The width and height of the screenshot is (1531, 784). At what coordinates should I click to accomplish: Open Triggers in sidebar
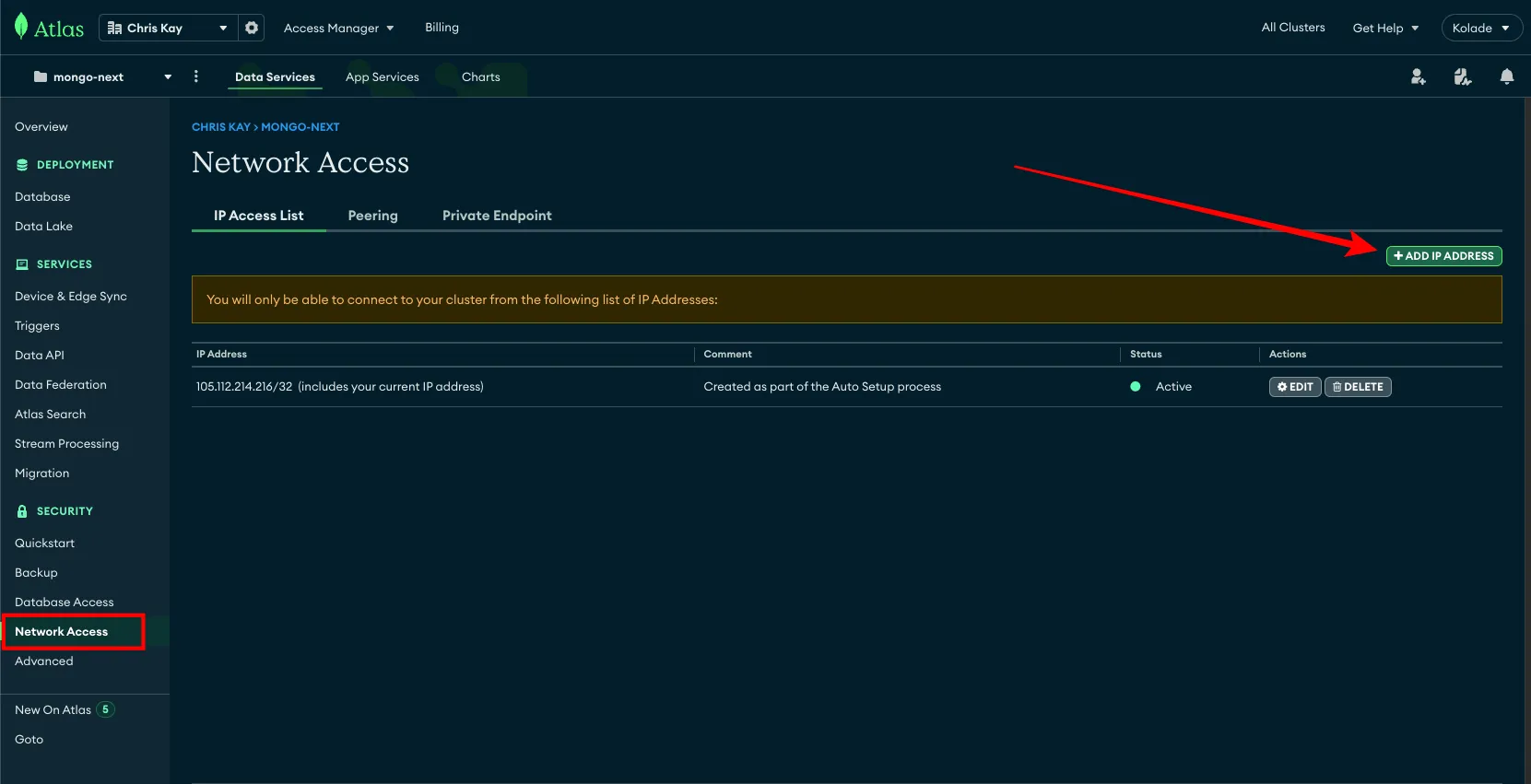click(x=37, y=326)
